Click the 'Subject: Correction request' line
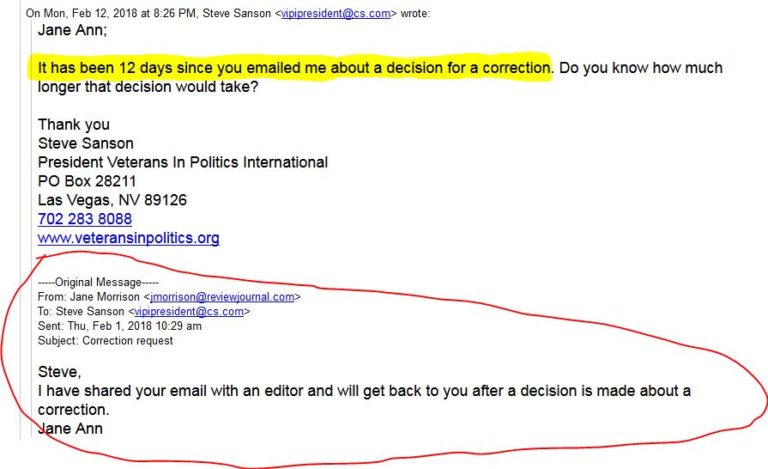This screenshot has width=768, height=469. pyautogui.click(x=105, y=341)
